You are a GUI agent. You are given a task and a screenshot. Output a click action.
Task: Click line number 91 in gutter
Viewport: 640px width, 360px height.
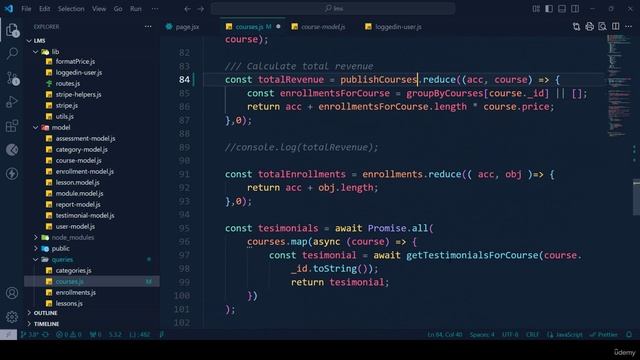coord(184,174)
